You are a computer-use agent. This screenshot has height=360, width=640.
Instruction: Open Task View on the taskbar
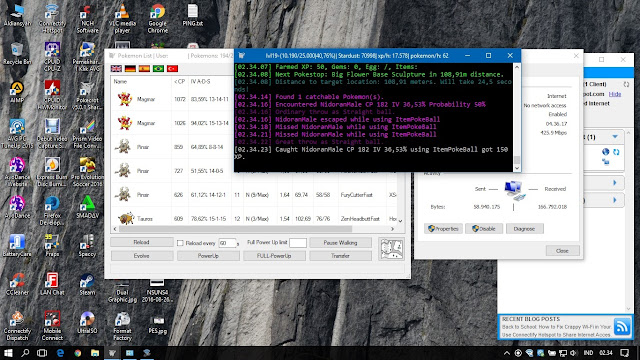coord(42,353)
